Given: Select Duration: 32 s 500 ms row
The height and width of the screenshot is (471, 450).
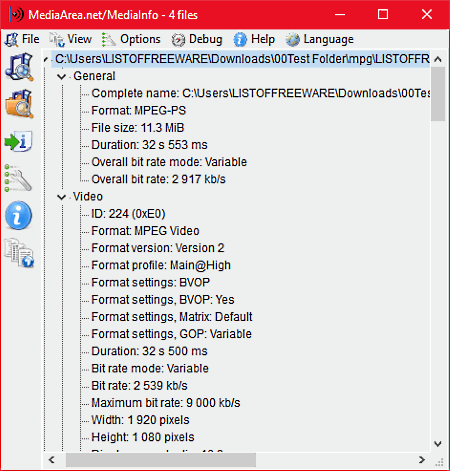Looking at the screenshot, I should [x=149, y=351].
